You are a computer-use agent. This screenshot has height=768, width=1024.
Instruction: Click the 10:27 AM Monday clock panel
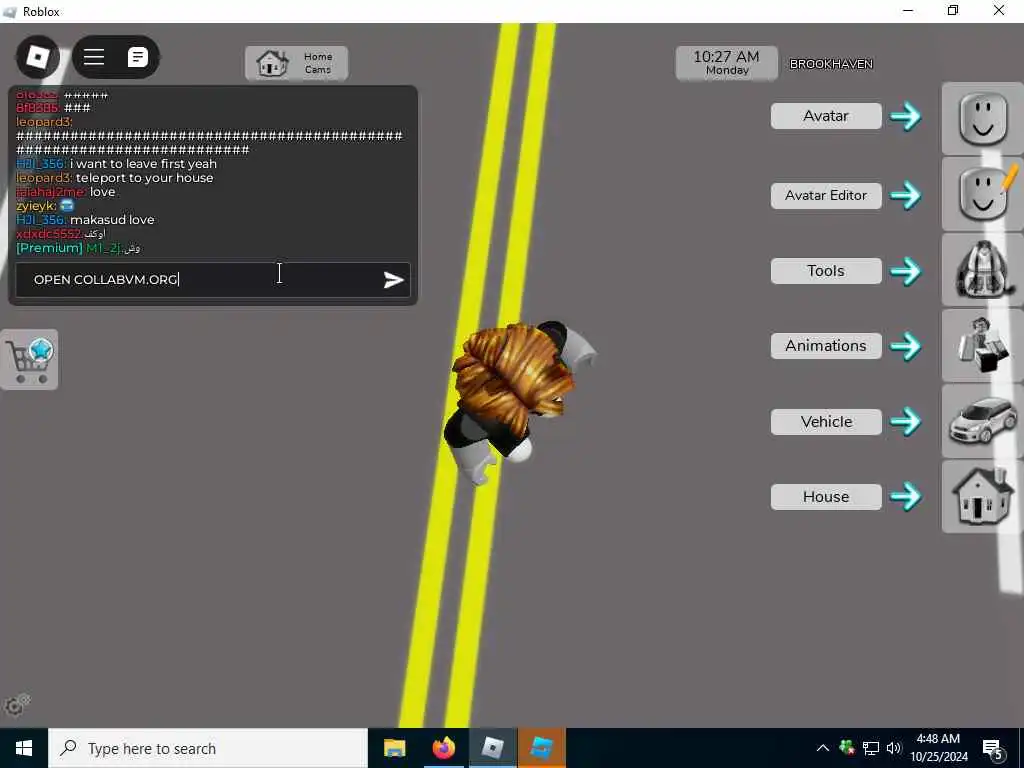pos(726,63)
